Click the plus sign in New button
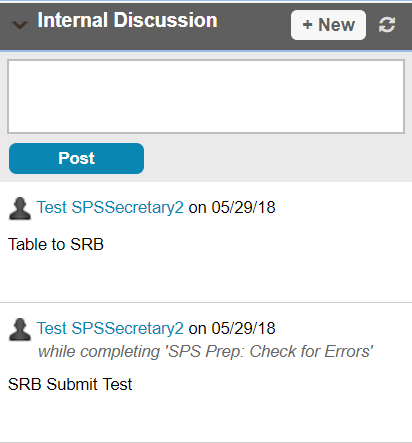 coord(307,25)
